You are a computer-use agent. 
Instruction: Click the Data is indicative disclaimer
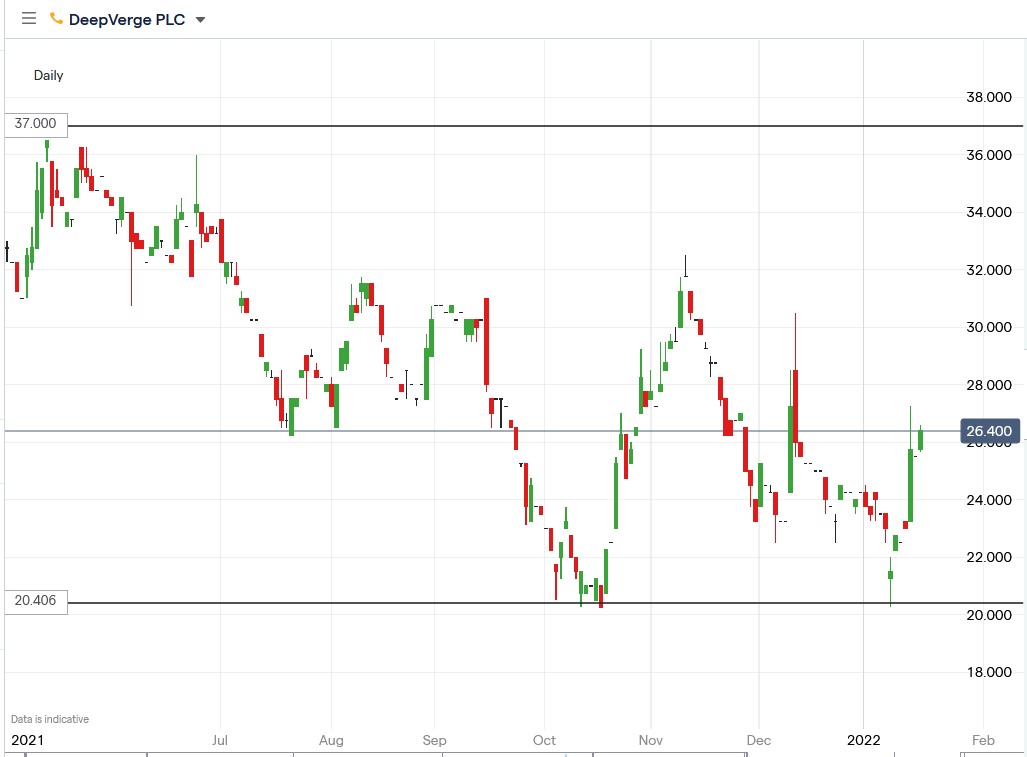pyautogui.click(x=47, y=718)
